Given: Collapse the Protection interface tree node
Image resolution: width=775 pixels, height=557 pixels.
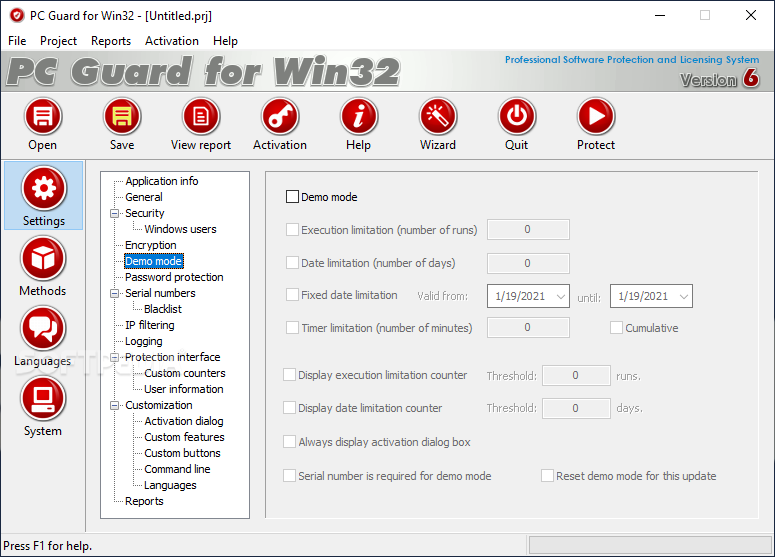Looking at the screenshot, I should 115,357.
